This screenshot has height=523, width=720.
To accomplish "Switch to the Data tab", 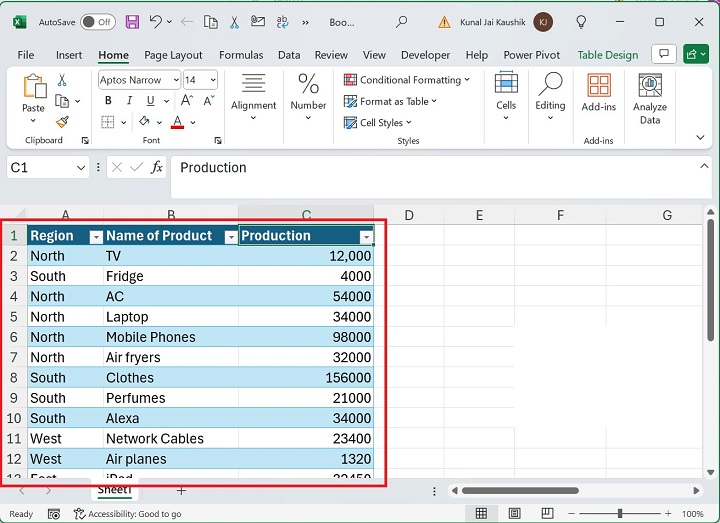I will (x=289, y=55).
